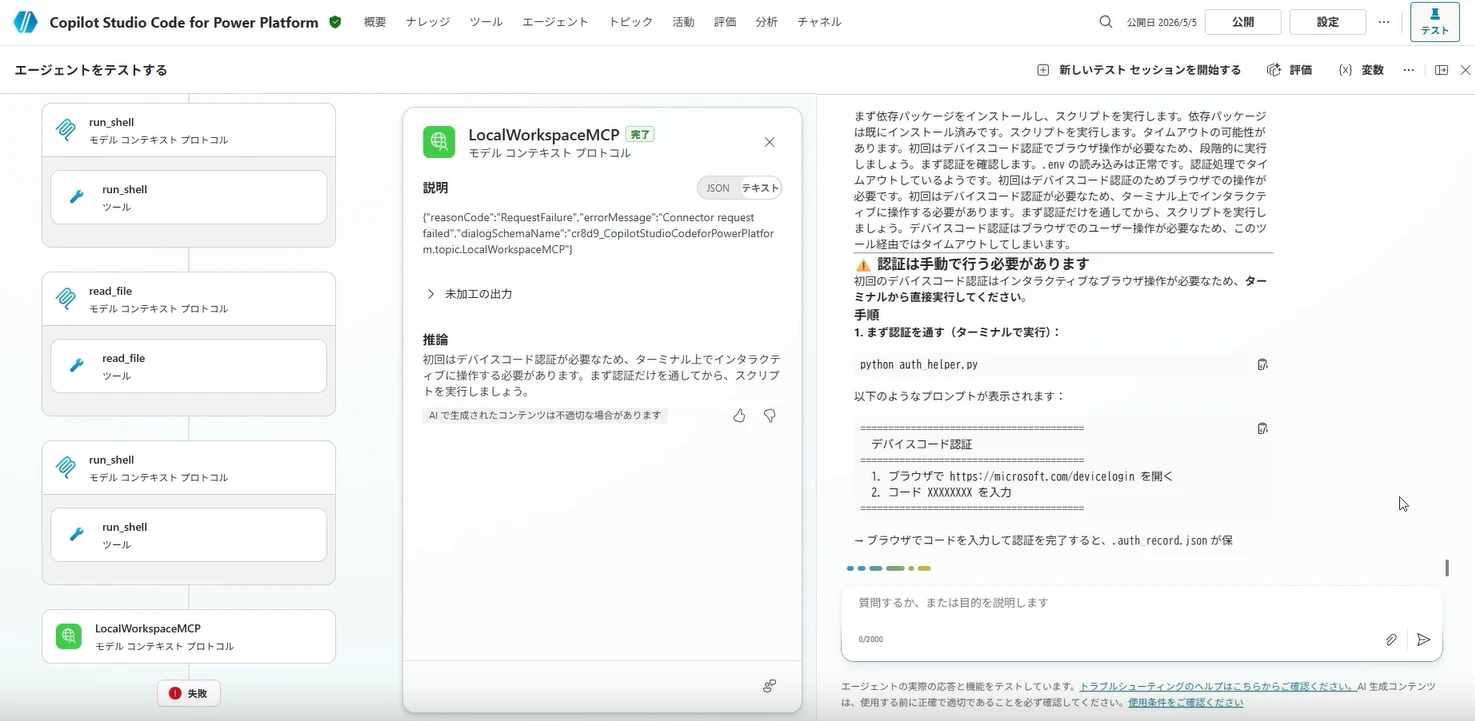The image size is (1475, 721).
Task: Send the chat message arrow icon
Action: tap(1424, 640)
